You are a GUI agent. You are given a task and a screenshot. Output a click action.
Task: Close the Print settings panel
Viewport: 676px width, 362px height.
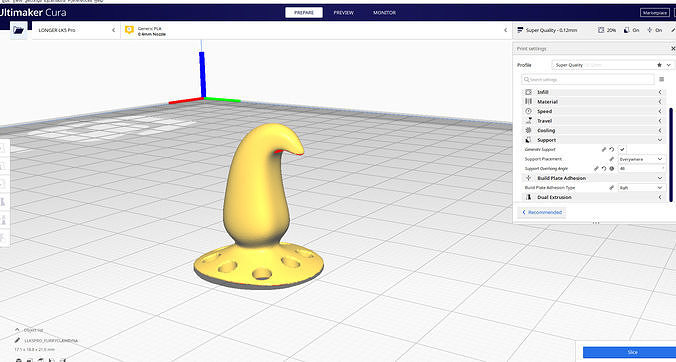point(673,49)
